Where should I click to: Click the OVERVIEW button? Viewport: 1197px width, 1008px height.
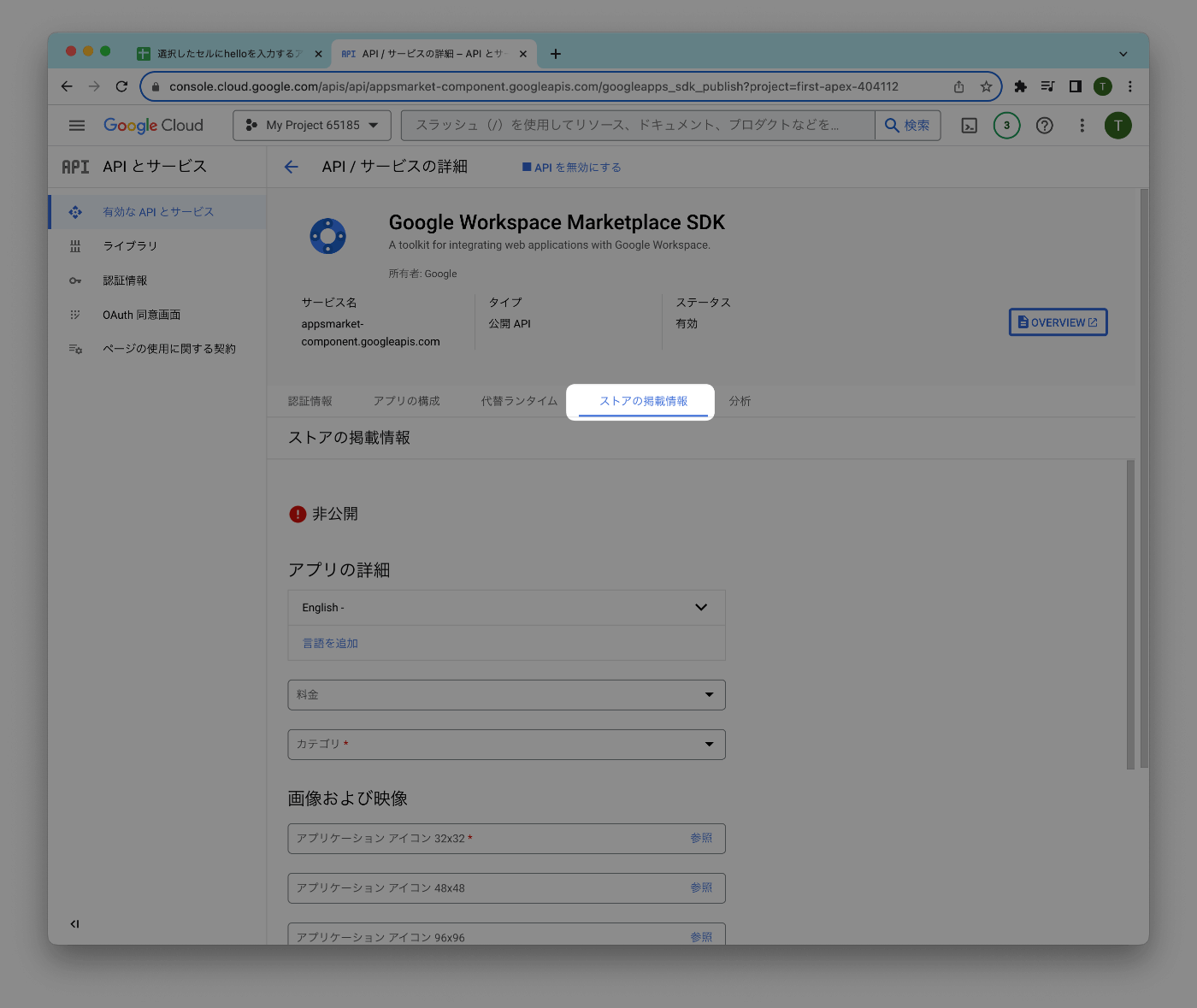click(1058, 322)
